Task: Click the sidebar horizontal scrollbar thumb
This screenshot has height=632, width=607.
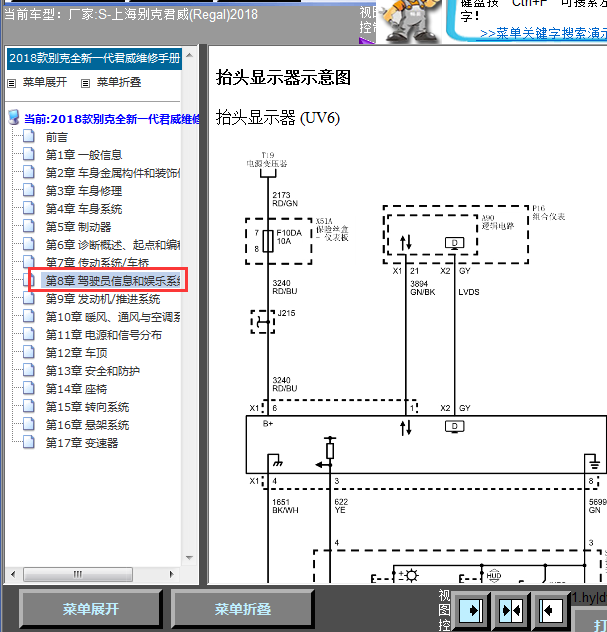Action: 78,574
